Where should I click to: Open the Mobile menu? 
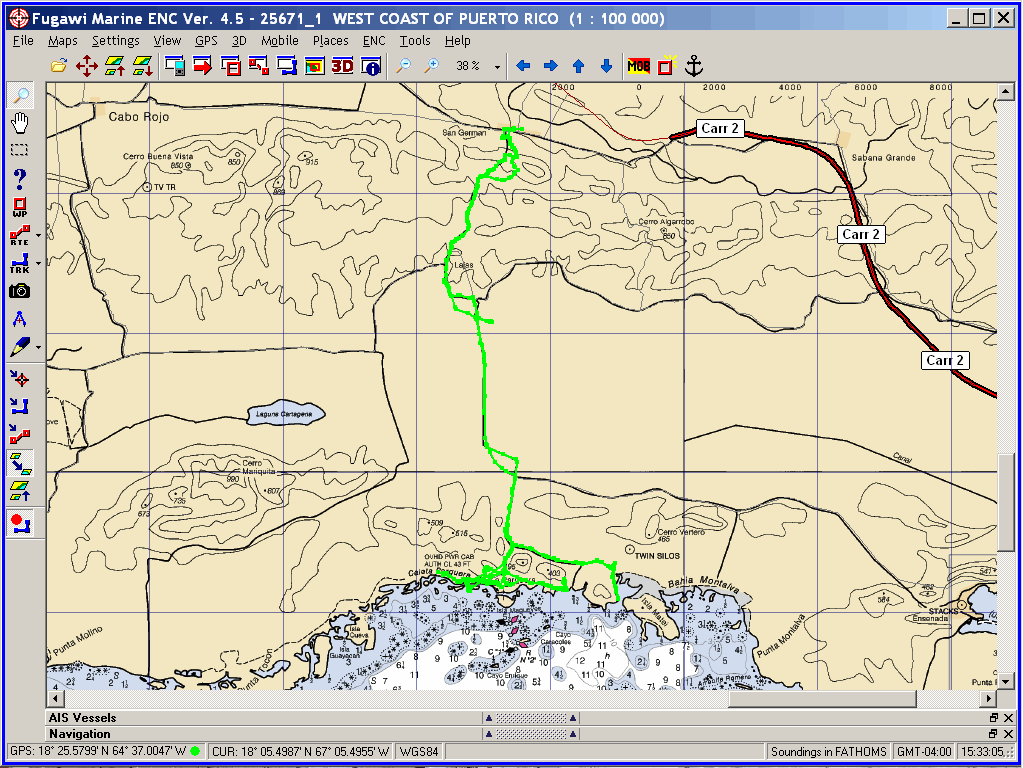280,40
